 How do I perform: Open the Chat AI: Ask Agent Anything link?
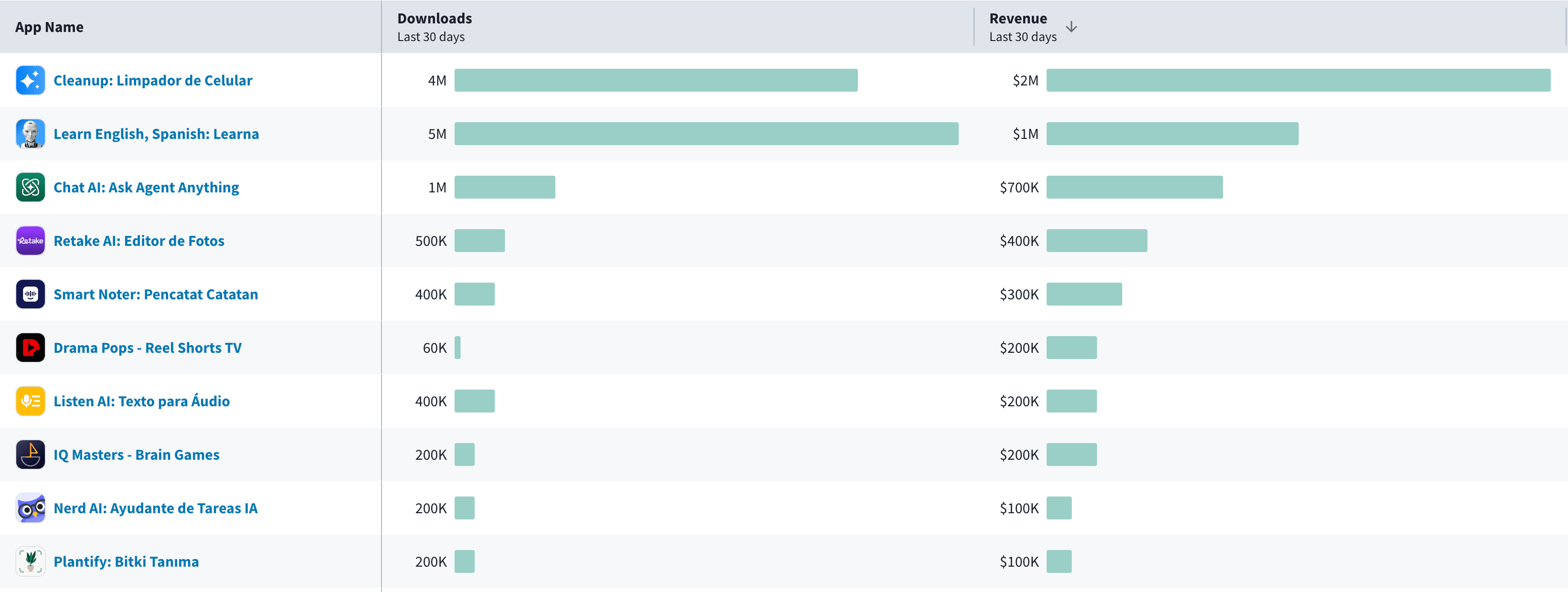tap(146, 187)
